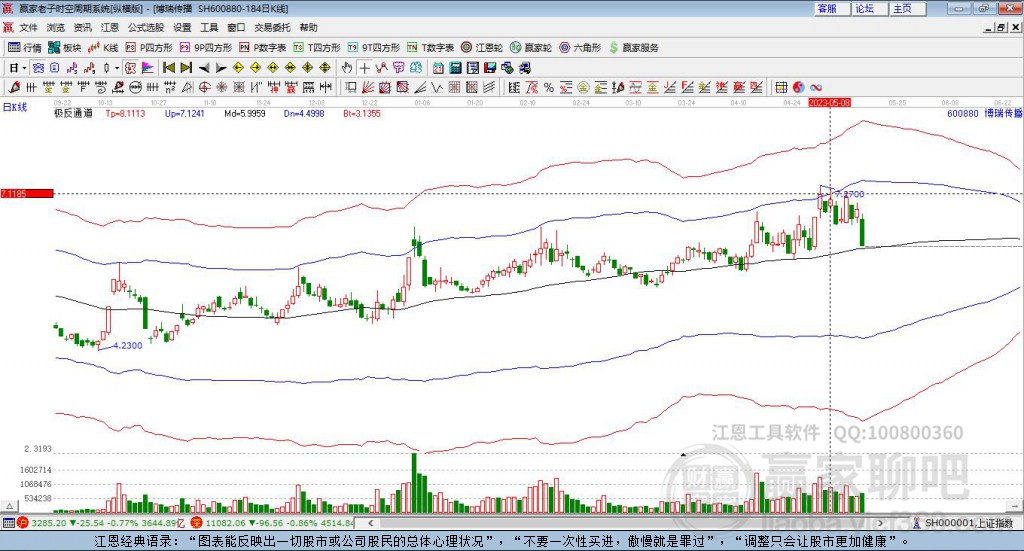Select the hand pan tool

[x=347, y=68]
